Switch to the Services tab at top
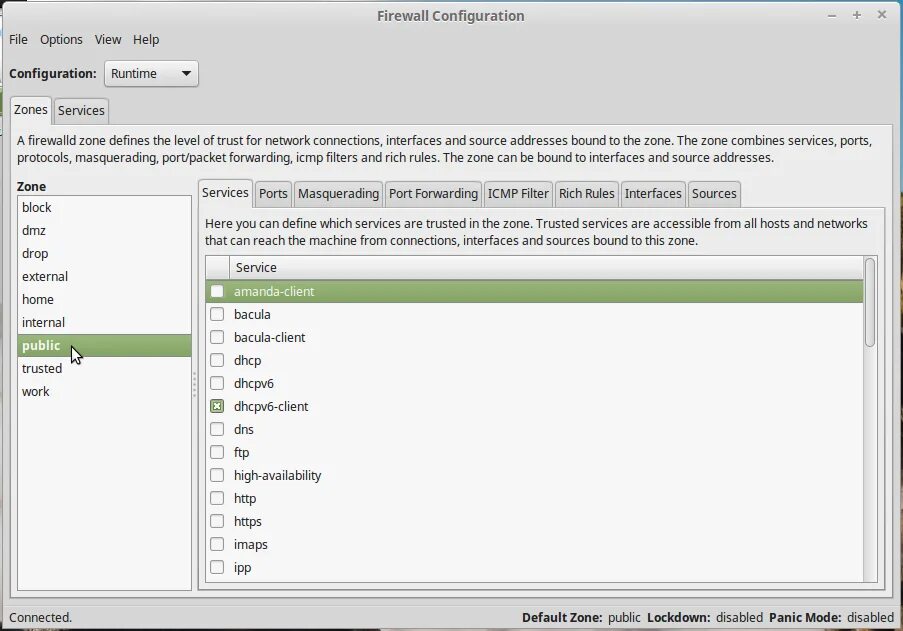Screen dimensions: 903x631 81,110
